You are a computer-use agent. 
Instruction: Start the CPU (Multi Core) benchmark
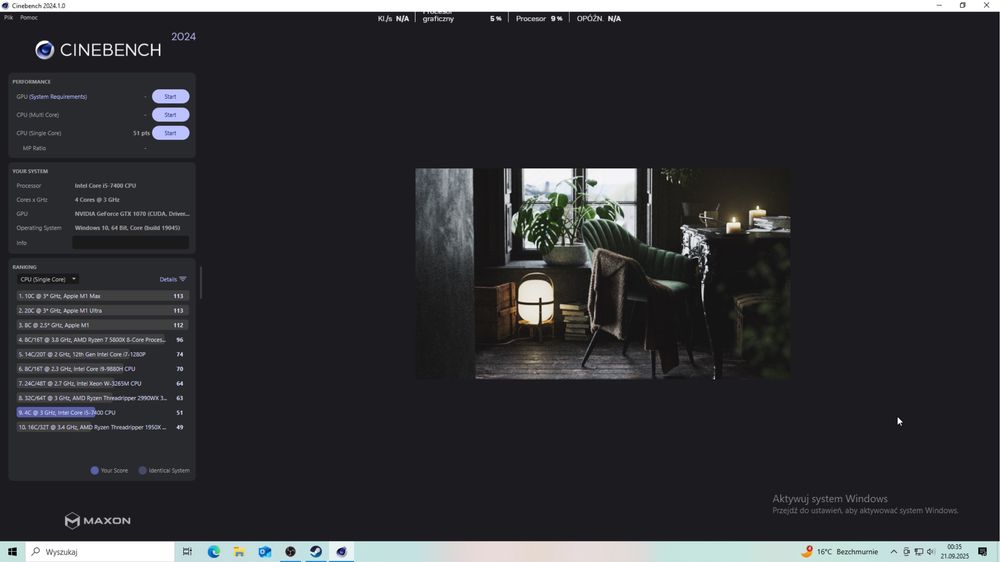170,115
